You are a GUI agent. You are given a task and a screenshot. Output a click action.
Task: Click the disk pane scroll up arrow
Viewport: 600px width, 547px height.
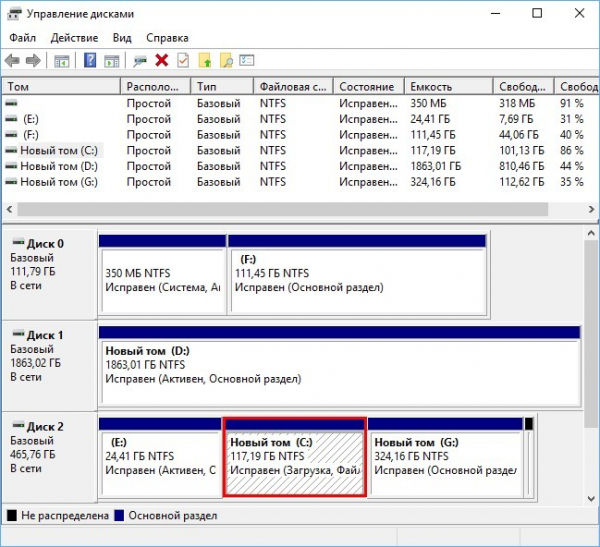[x=591, y=233]
